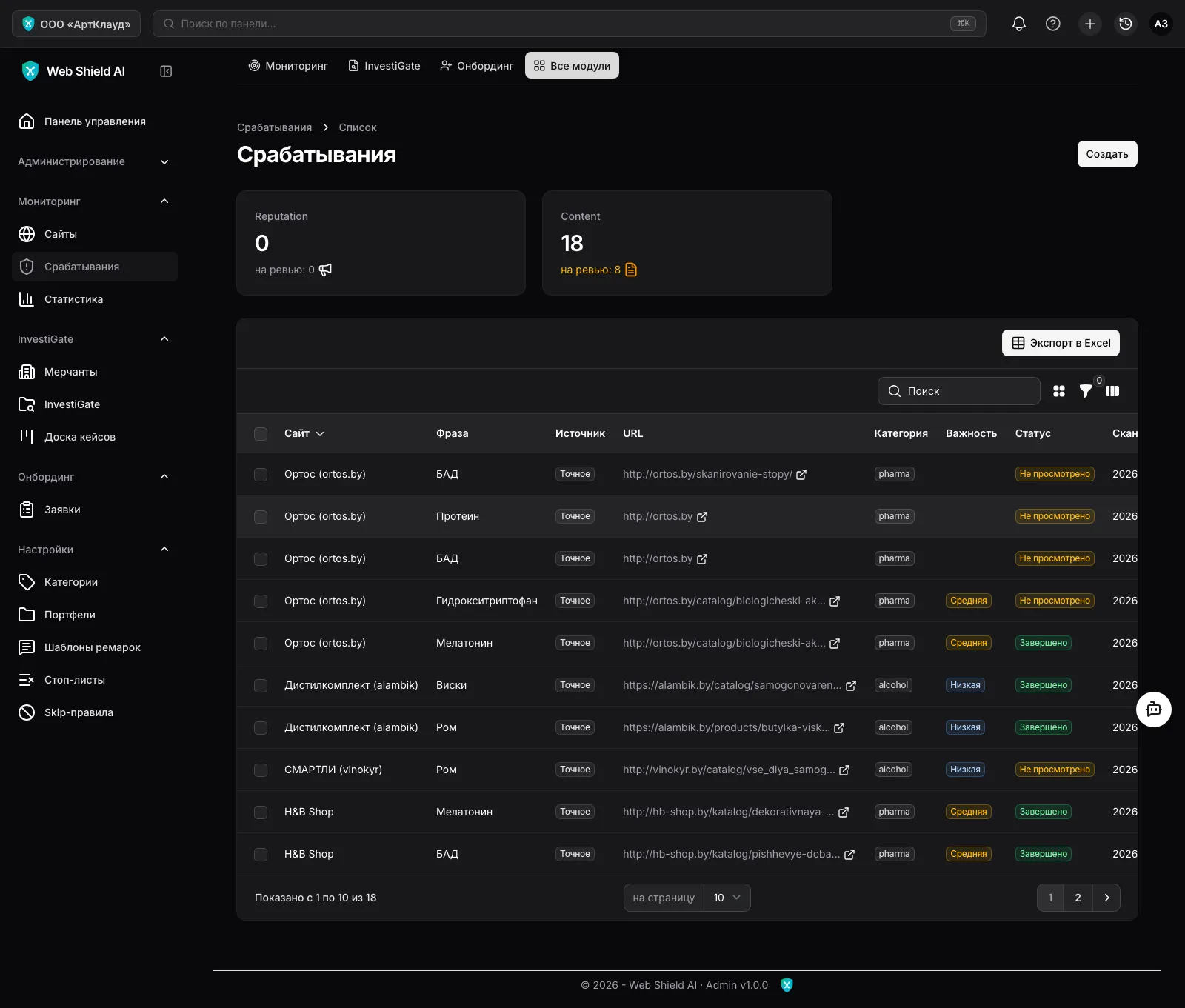Open the floating chatbot assistant icon
Screen dimensions: 1185x1008
tap(1154, 710)
